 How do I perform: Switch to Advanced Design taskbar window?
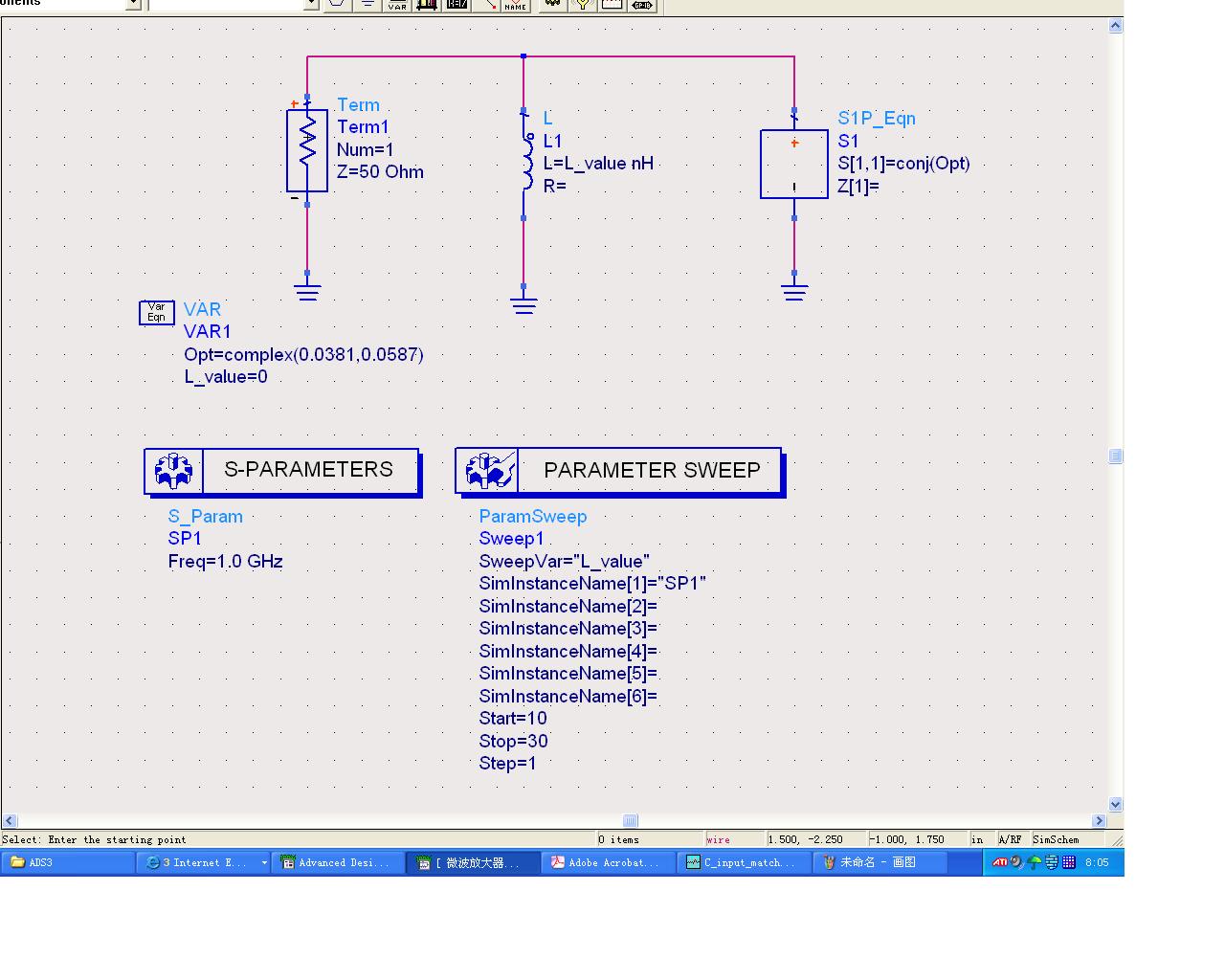tap(337, 862)
